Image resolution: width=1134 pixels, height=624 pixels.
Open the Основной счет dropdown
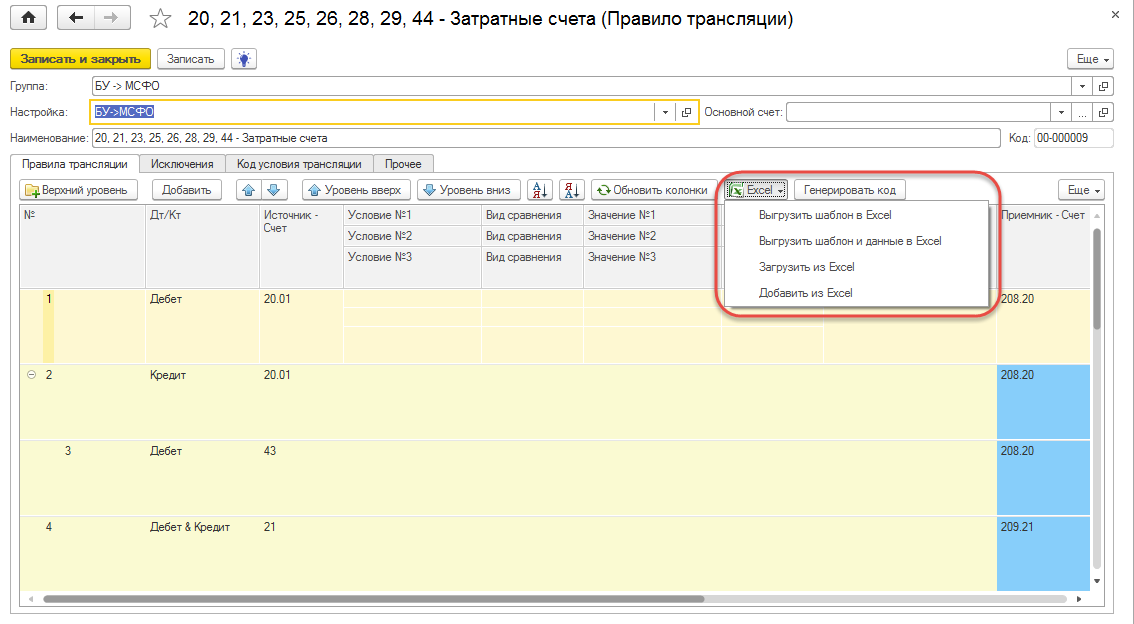tap(1060, 112)
